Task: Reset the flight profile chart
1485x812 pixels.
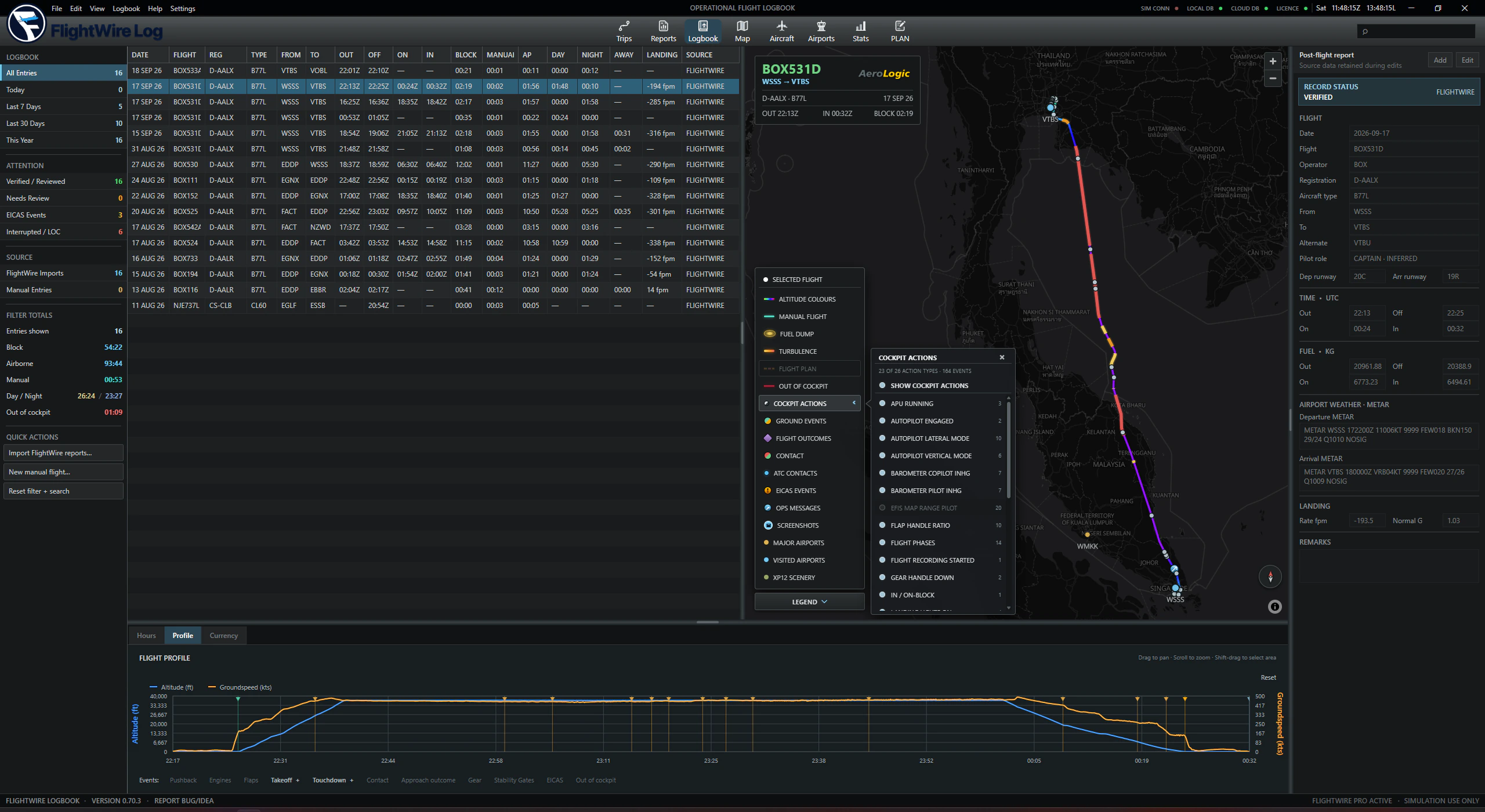Action: point(1268,677)
